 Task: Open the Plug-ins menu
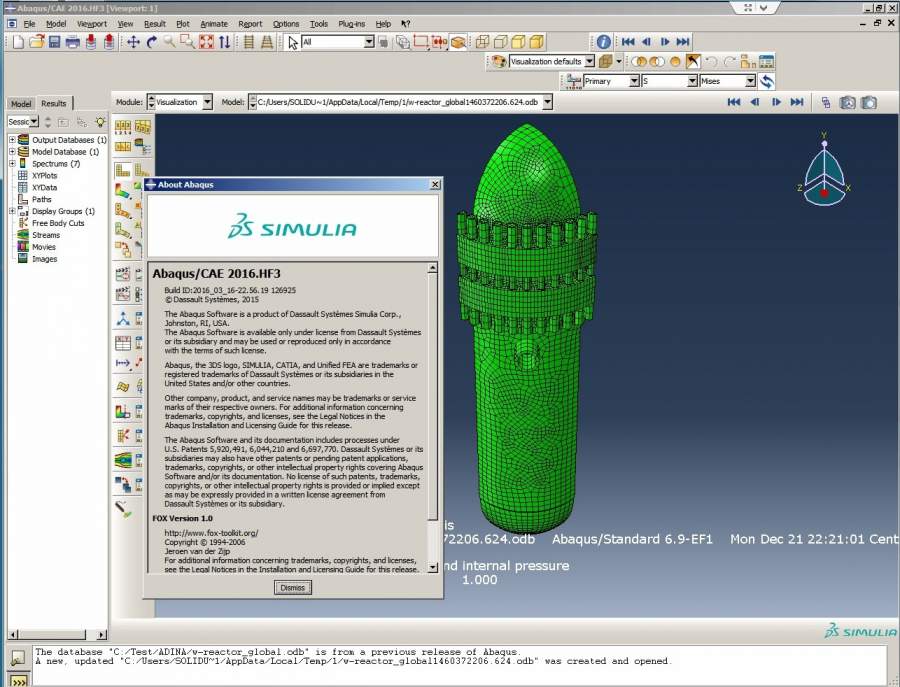point(351,24)
